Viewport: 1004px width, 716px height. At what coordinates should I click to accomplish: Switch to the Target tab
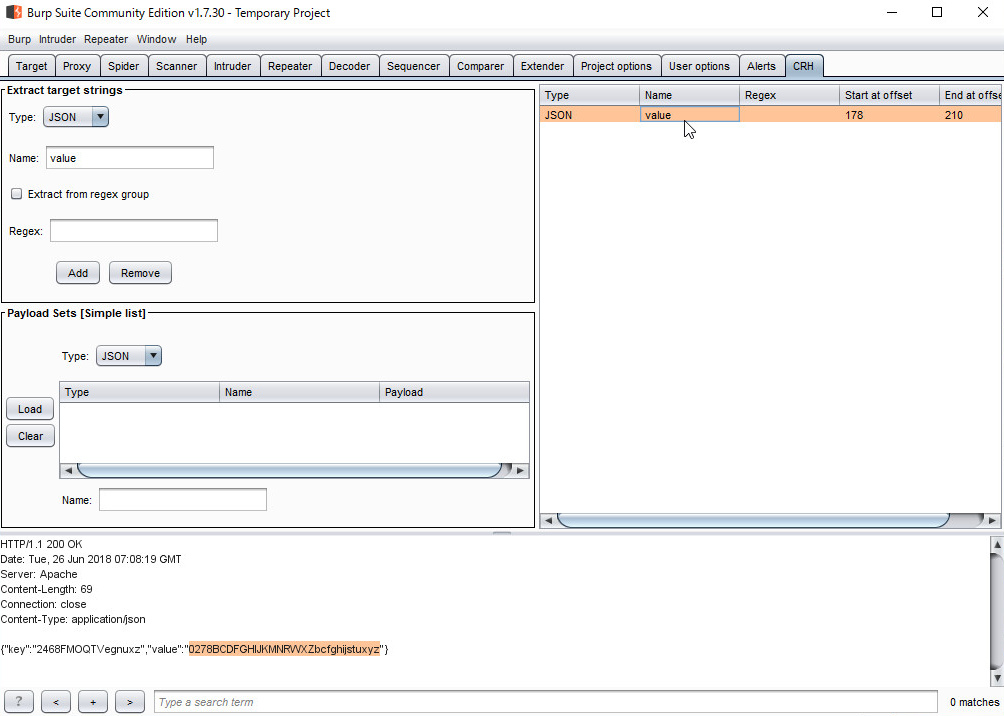(x=31, y=66)
